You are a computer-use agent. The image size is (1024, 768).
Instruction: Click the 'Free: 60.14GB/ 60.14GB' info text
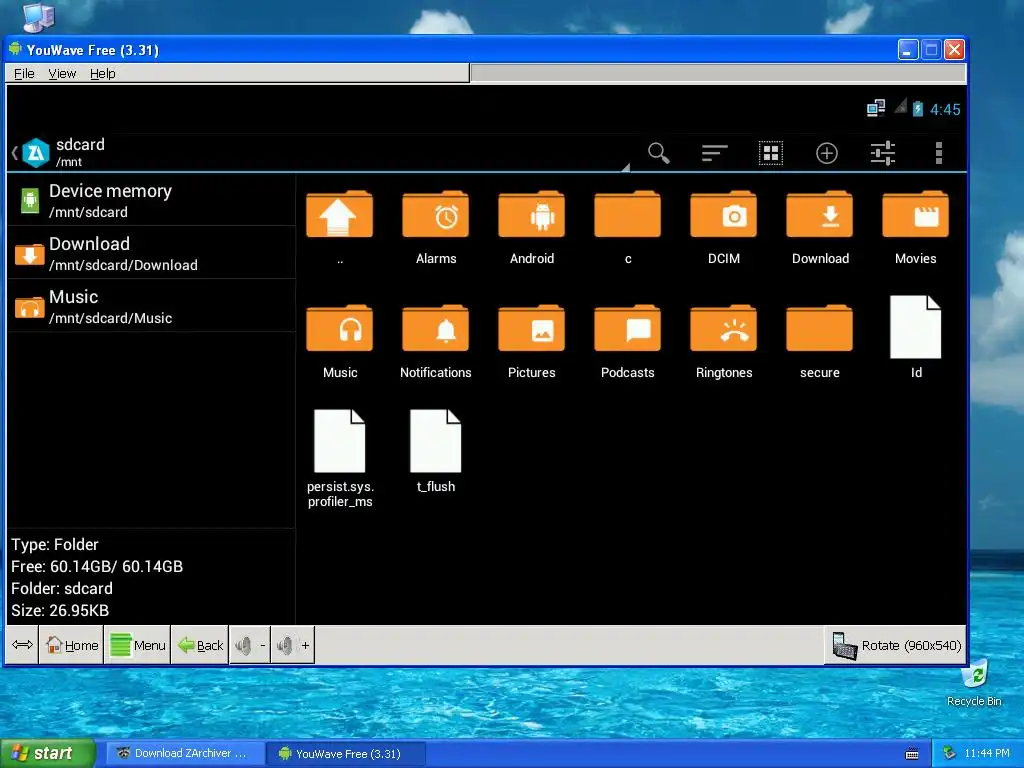[x=97, y=566]
